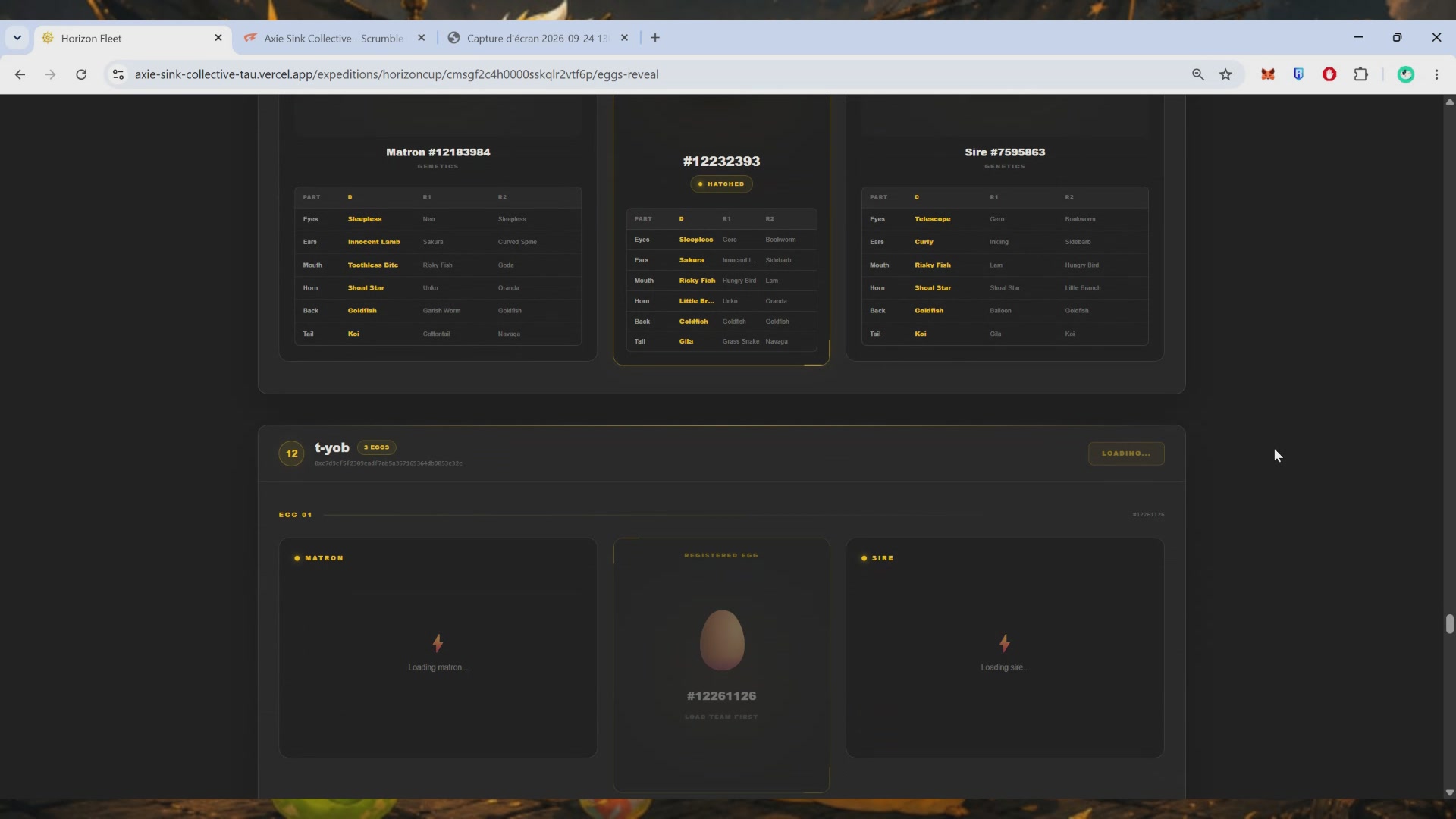This screenshot has height=819, width=1456.
Task: Open the Chrome three-dot menu
Action: [1436, 74]
